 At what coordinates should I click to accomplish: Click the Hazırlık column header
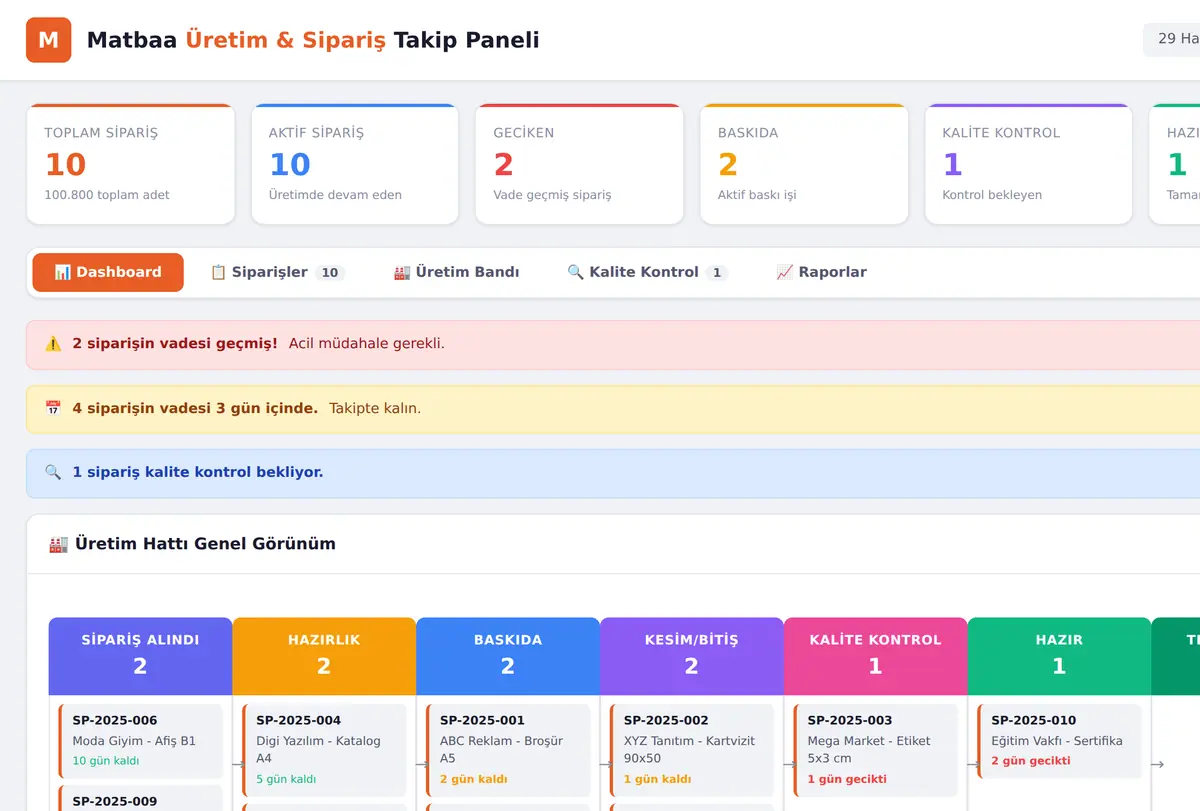324,656
